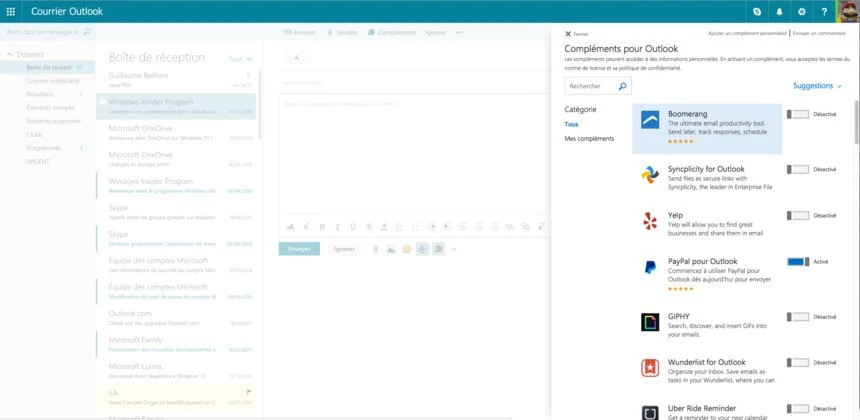Toggle underline in the formatting bar

click(353, 226)
